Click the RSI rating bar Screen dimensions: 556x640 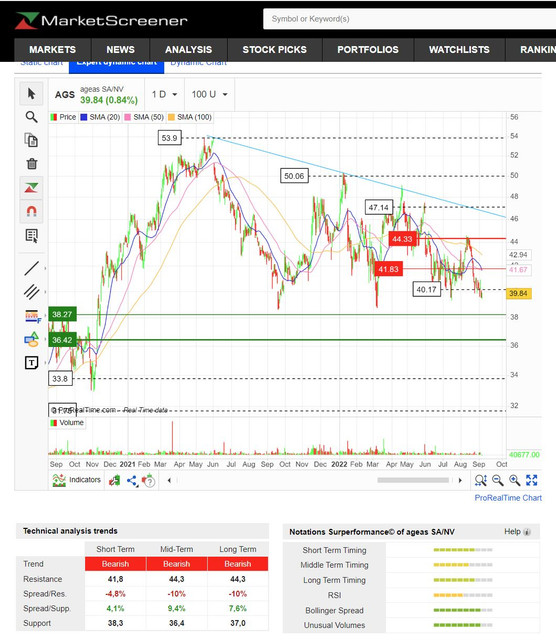pos(463,596)
